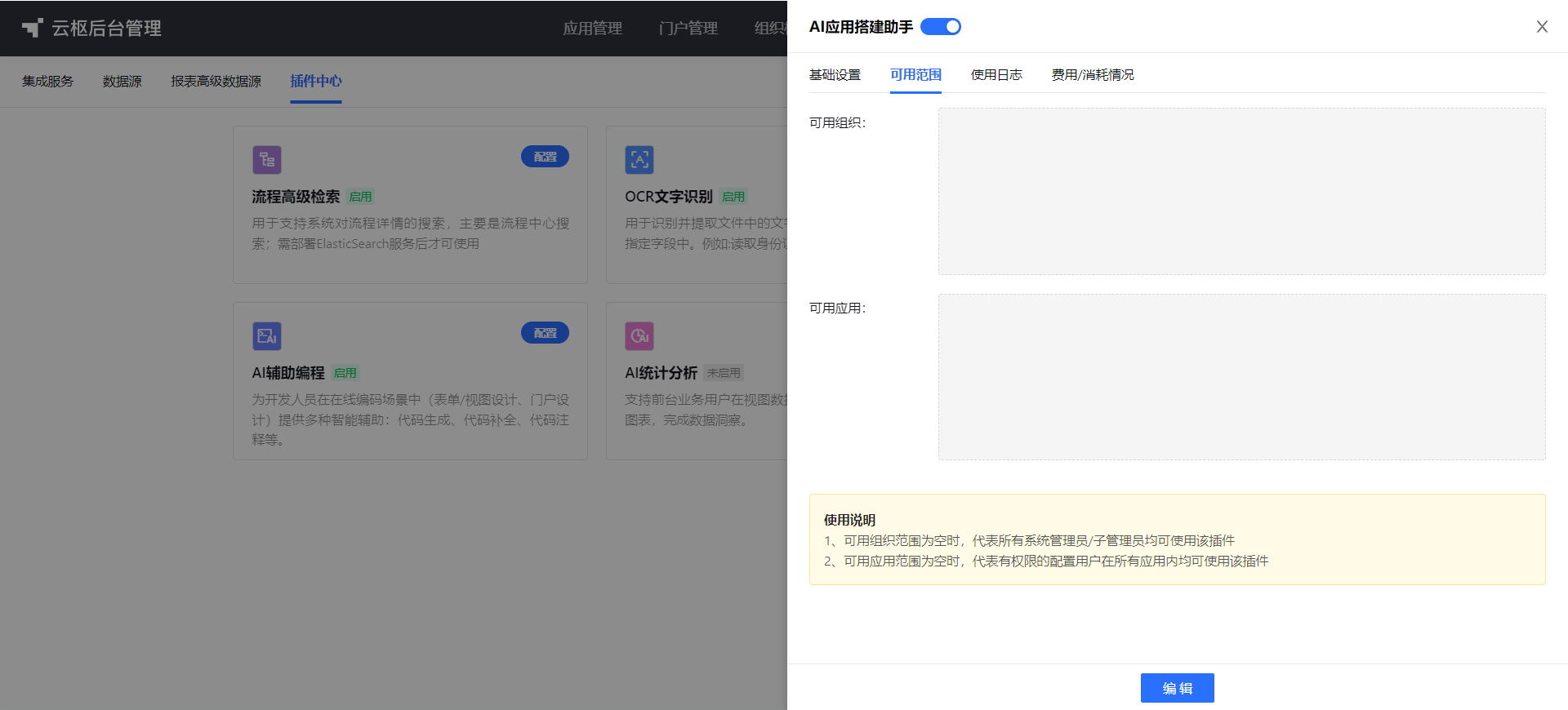Go to the 报表高级数据源 tab
This screenshot has width=1568, height=710.
pos(216,82)
